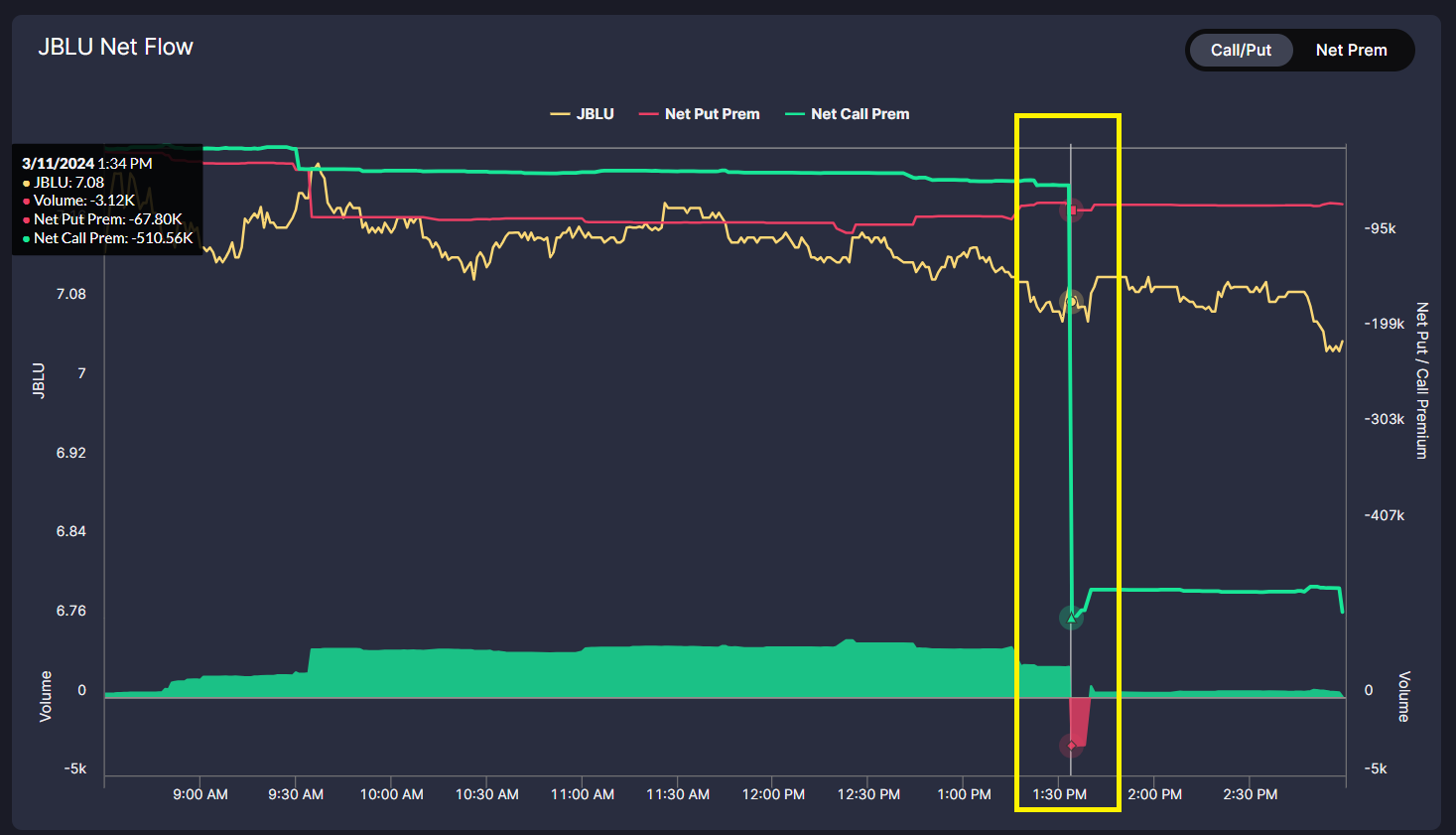Image resolution: width=1456 pixels, height=835 pixels.
Task: Click the 11:30 AM time axis label
Action: (x=678, y=794)
